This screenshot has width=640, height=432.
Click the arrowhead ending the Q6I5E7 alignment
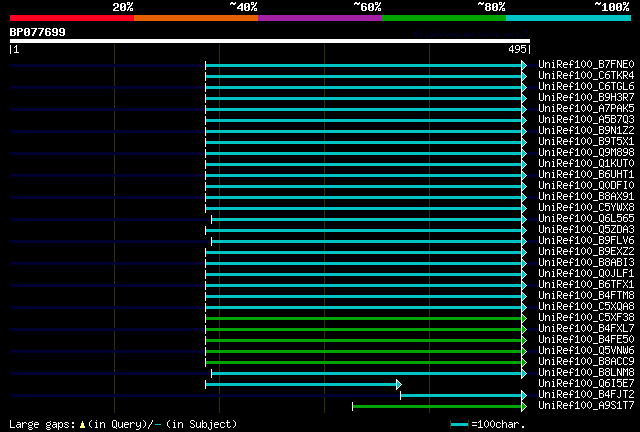pyautogui.click(x=399, y=385)
